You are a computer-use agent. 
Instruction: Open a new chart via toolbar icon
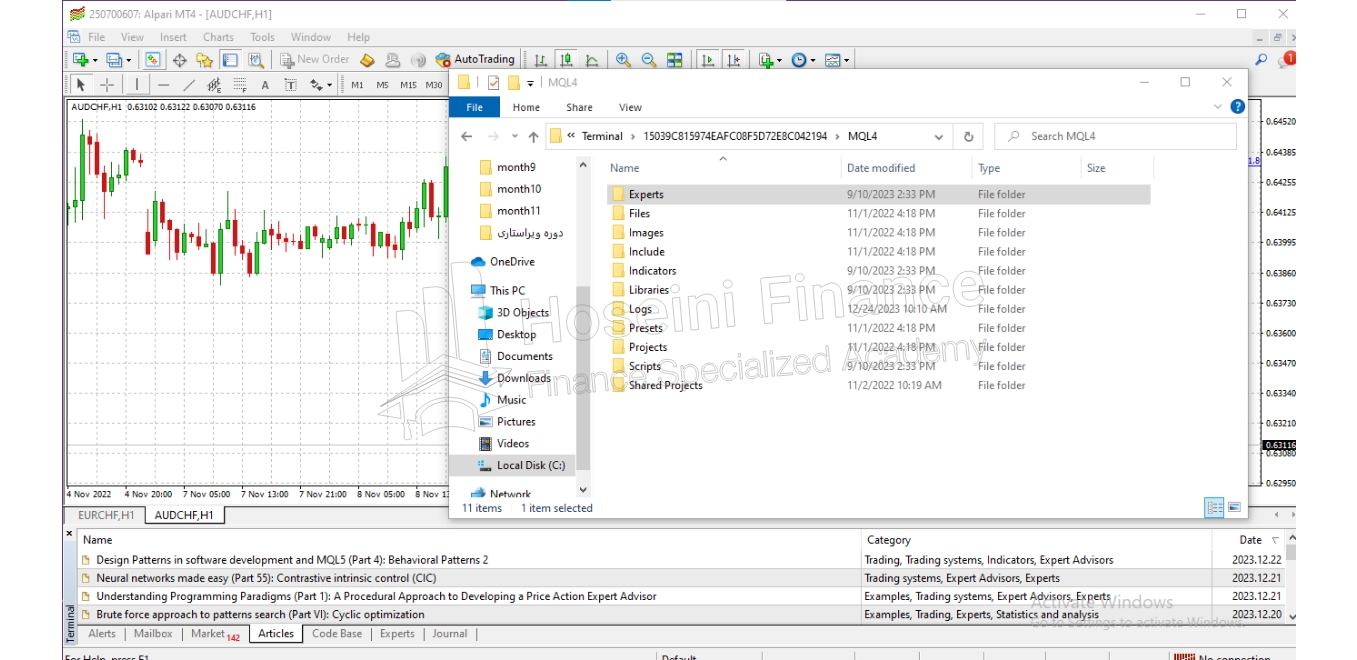click(x=79, y=60)
